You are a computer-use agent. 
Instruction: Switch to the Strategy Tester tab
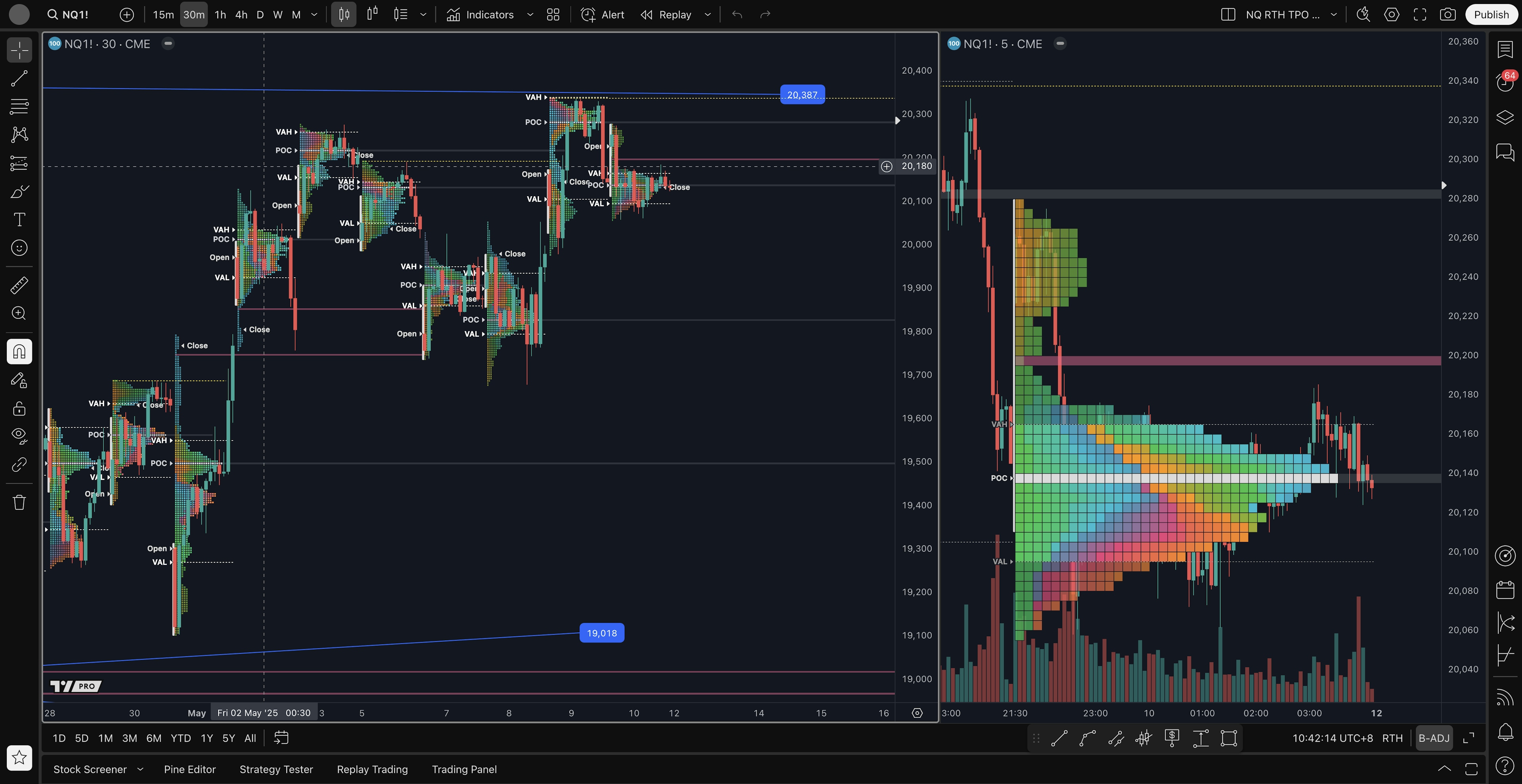click(x=276, y=769)
